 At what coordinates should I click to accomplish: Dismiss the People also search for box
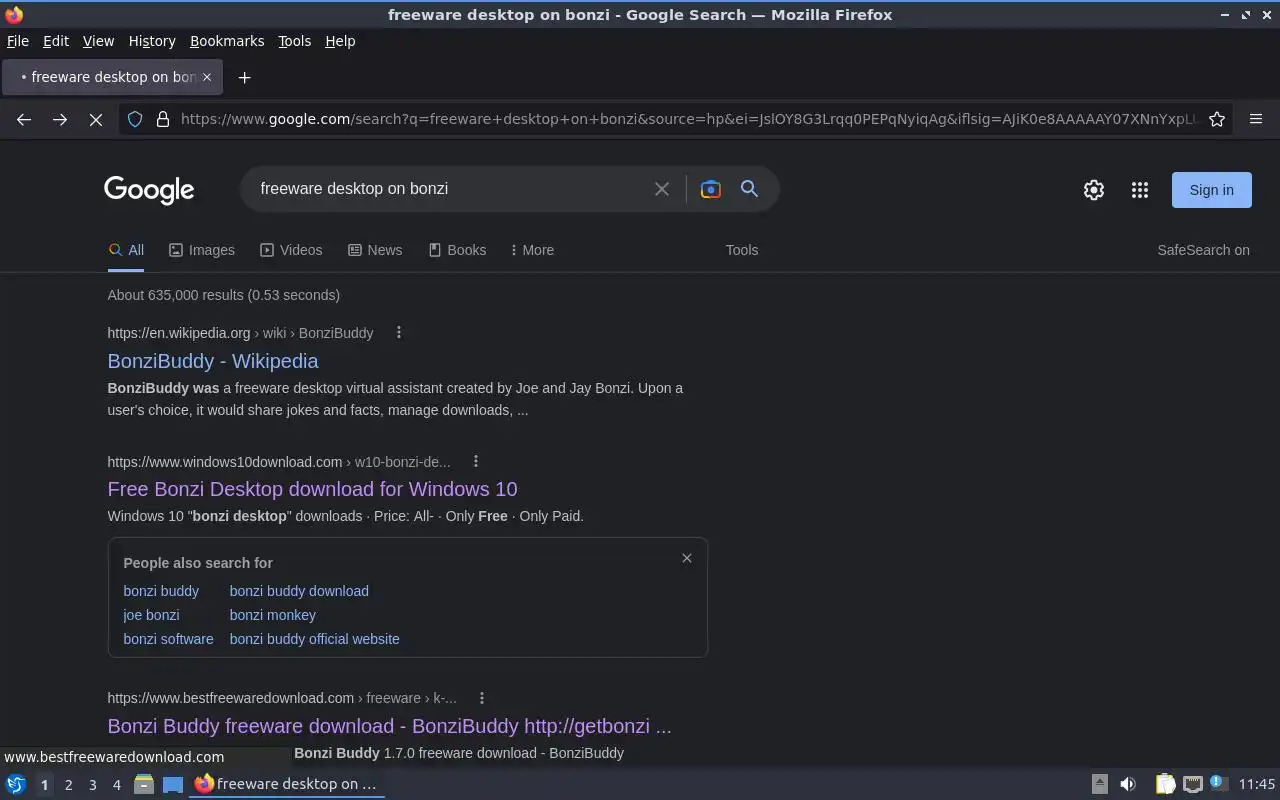pyautogui.click(x=687, y=558)
